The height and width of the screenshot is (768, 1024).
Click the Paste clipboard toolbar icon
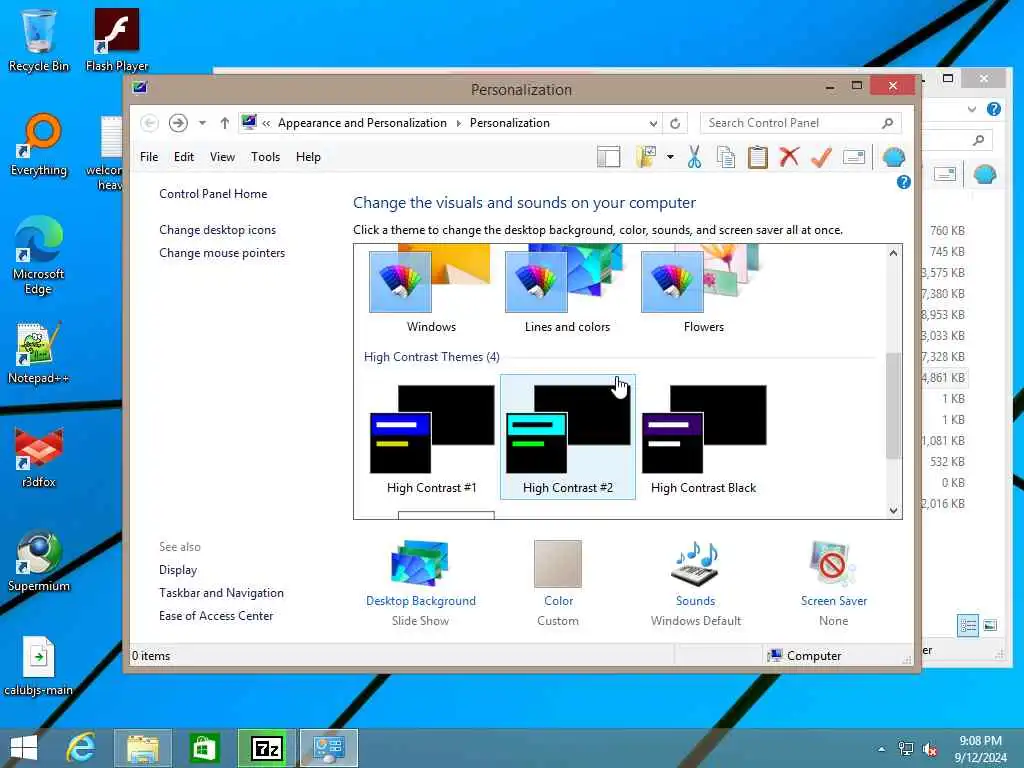758,157
